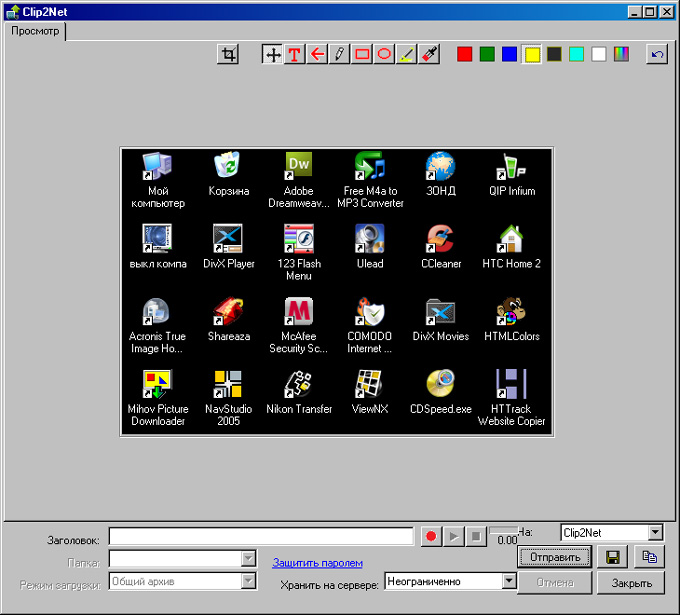Pick the green color swatch
The image size is (680, 615).
(487, 54)
